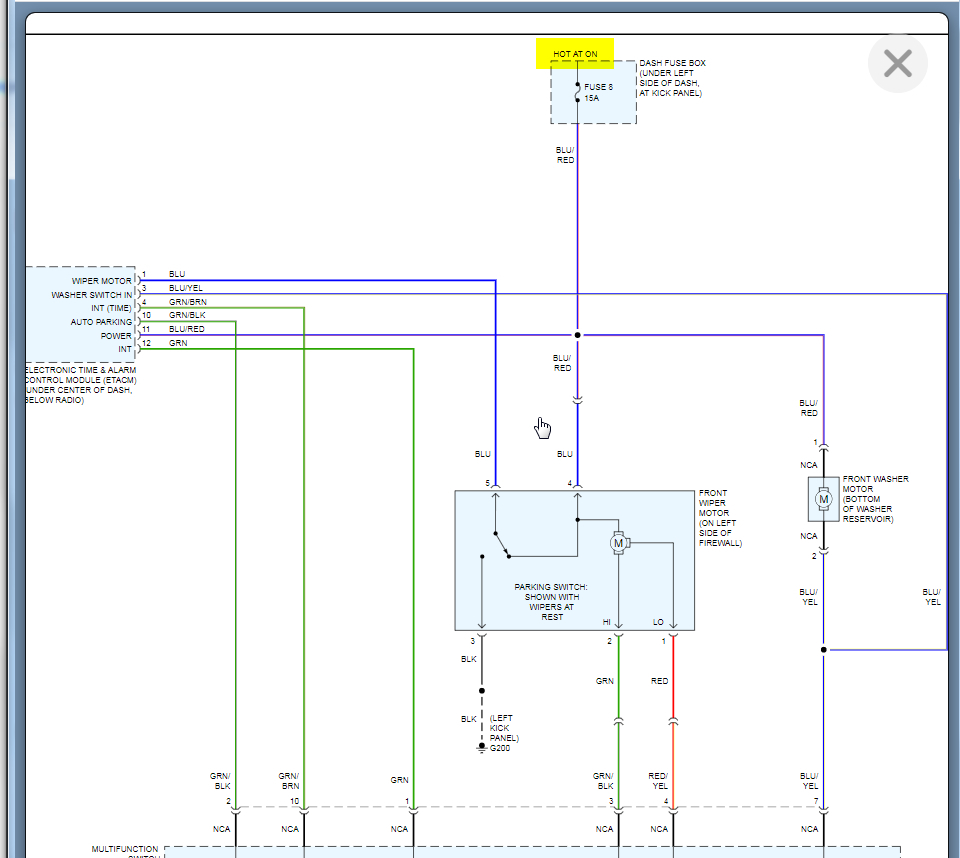Click the Electronic Time & Alarm Control Module label

point(78,385)
